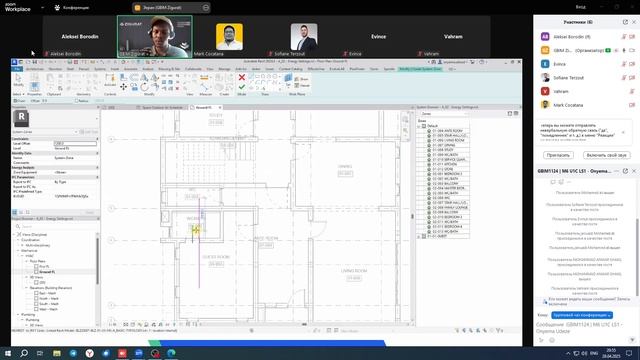This screenshot has height=360, width=640.
Task: Click the South - Mech elevation checkbox
Action: click(36, 304)
